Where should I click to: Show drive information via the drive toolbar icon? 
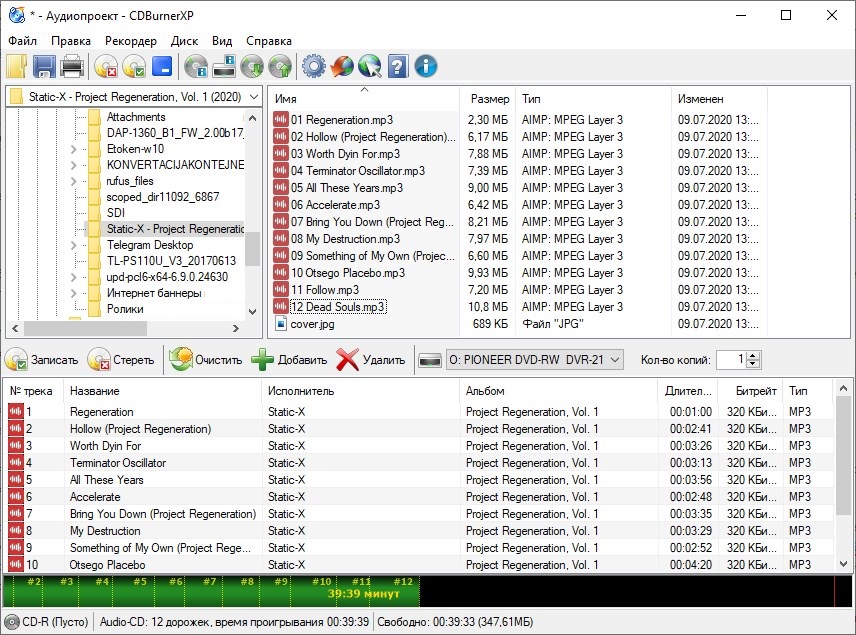224,67
